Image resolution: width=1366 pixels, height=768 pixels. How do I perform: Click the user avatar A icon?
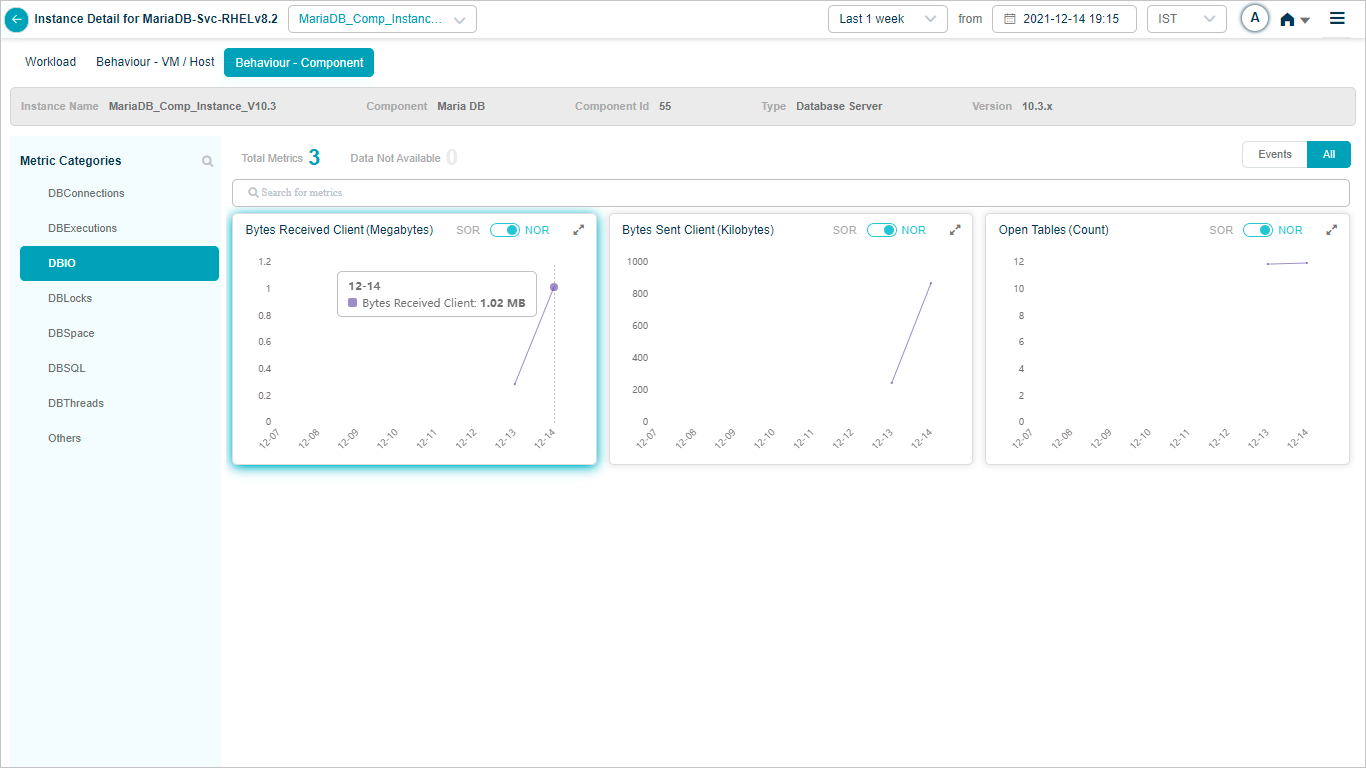1254,19
